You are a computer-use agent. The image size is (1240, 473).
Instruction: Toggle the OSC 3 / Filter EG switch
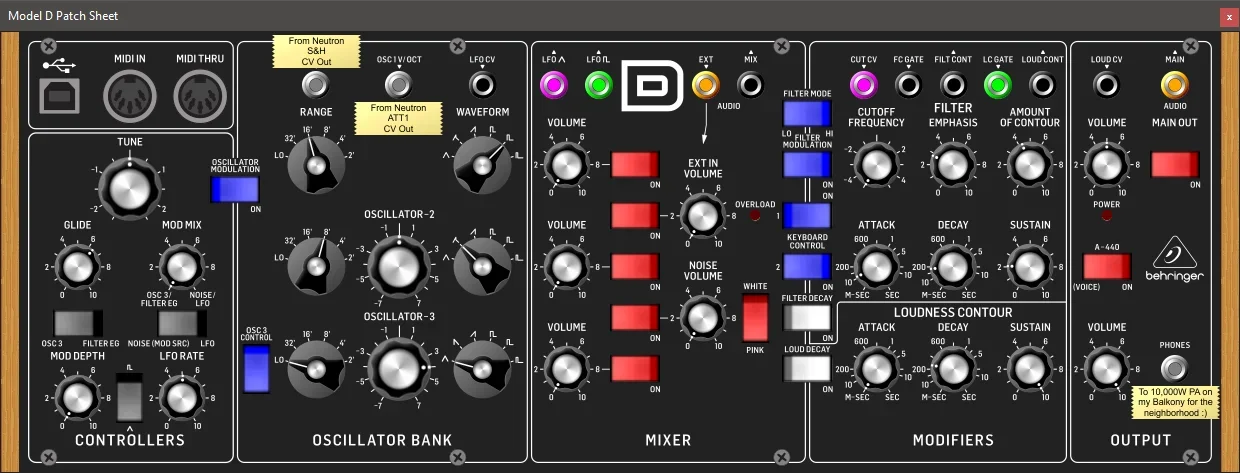(x=78, y=323)
